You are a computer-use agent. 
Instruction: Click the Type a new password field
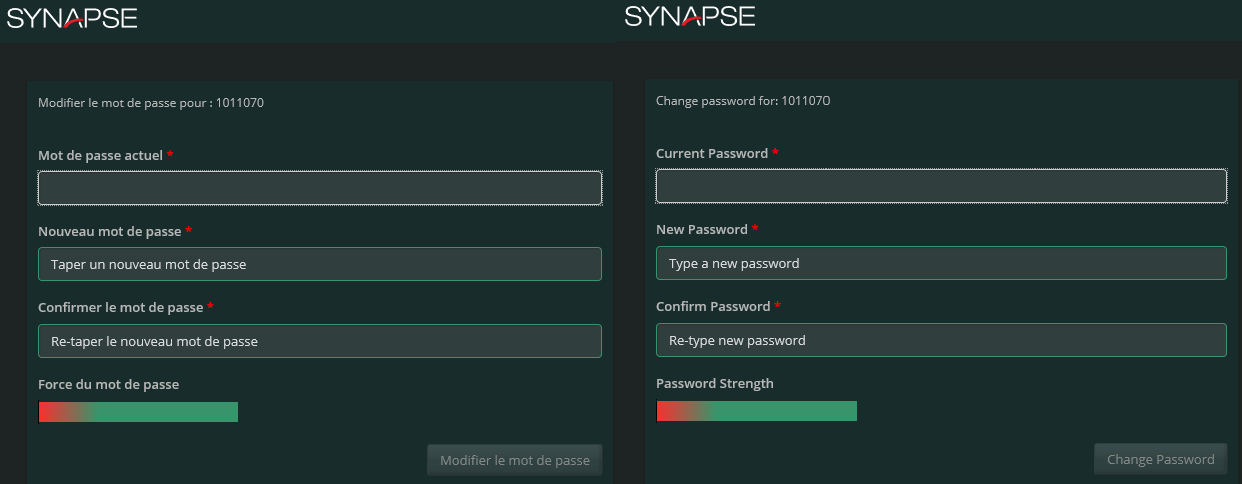click(941, 263)
